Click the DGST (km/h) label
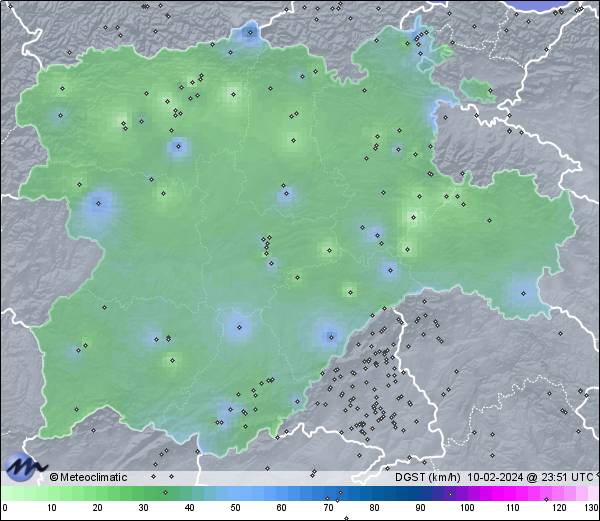This screenshot has height=521, width=600. coord(428,477)
